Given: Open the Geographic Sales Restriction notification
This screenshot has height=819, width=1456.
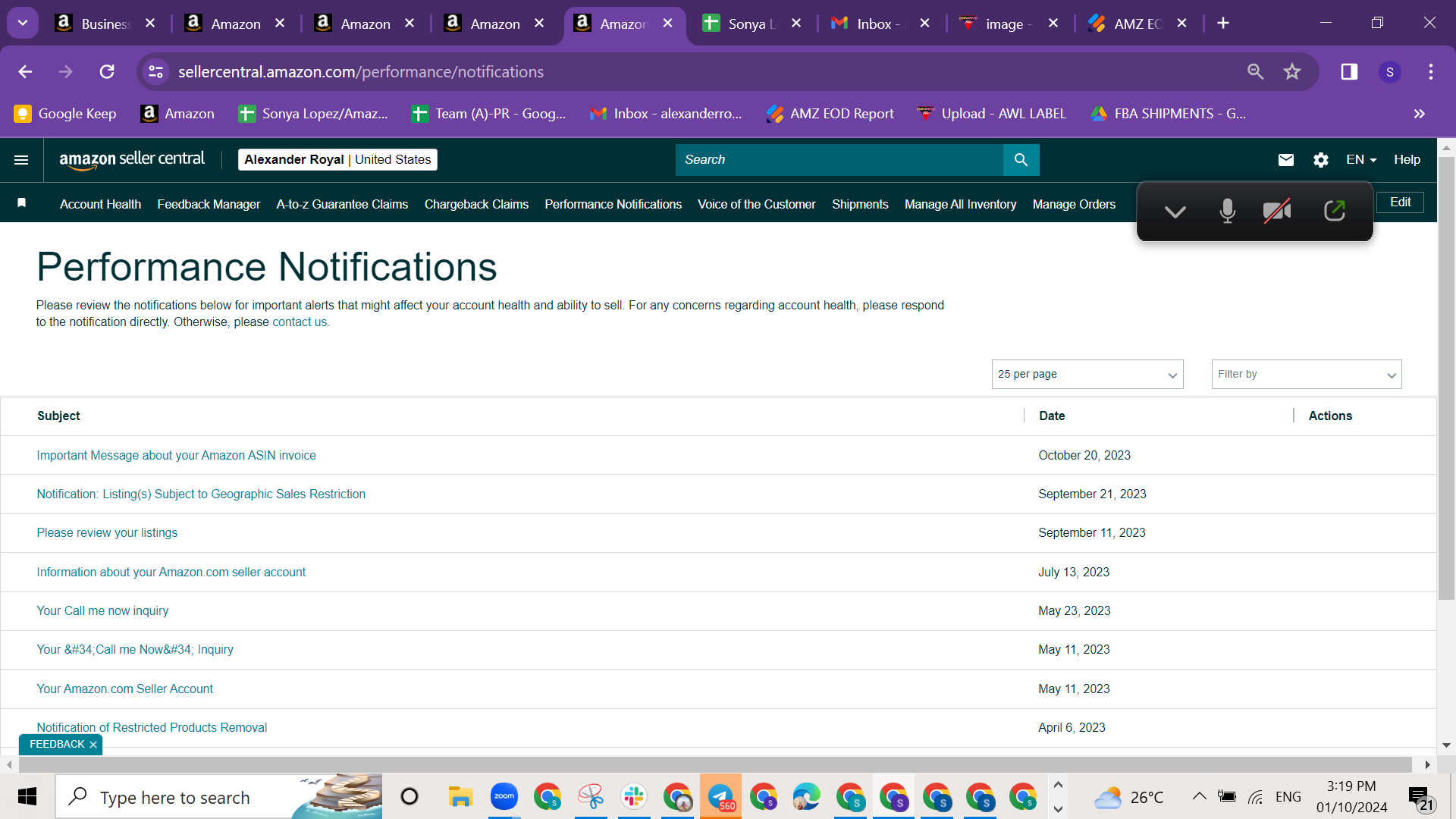Looking at the screenshot, I should [x=201, y=494].
